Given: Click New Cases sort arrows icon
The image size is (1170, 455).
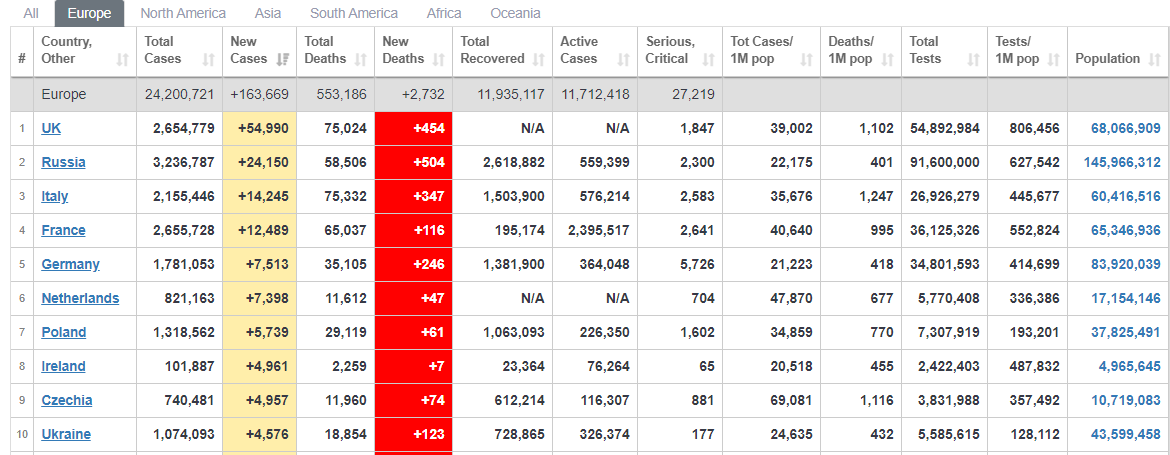Looking at the screenshot, I should tap(283, 60).
